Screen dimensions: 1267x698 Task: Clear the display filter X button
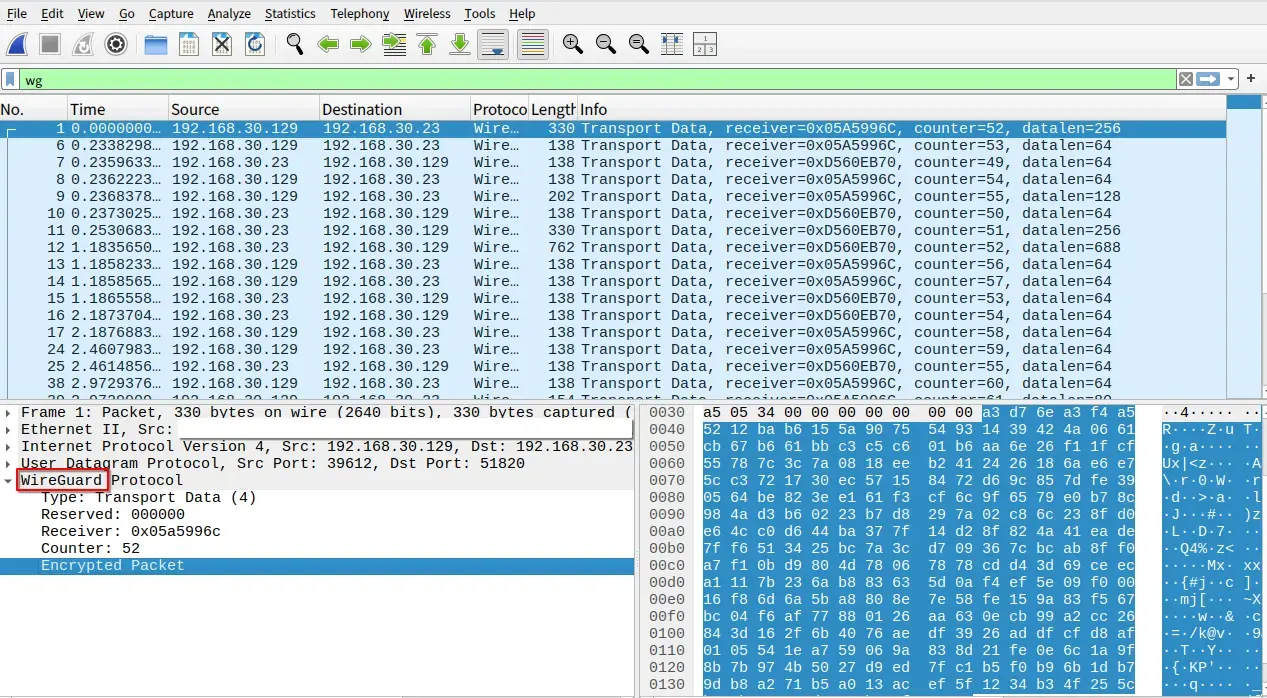(x=1185, y=79)
